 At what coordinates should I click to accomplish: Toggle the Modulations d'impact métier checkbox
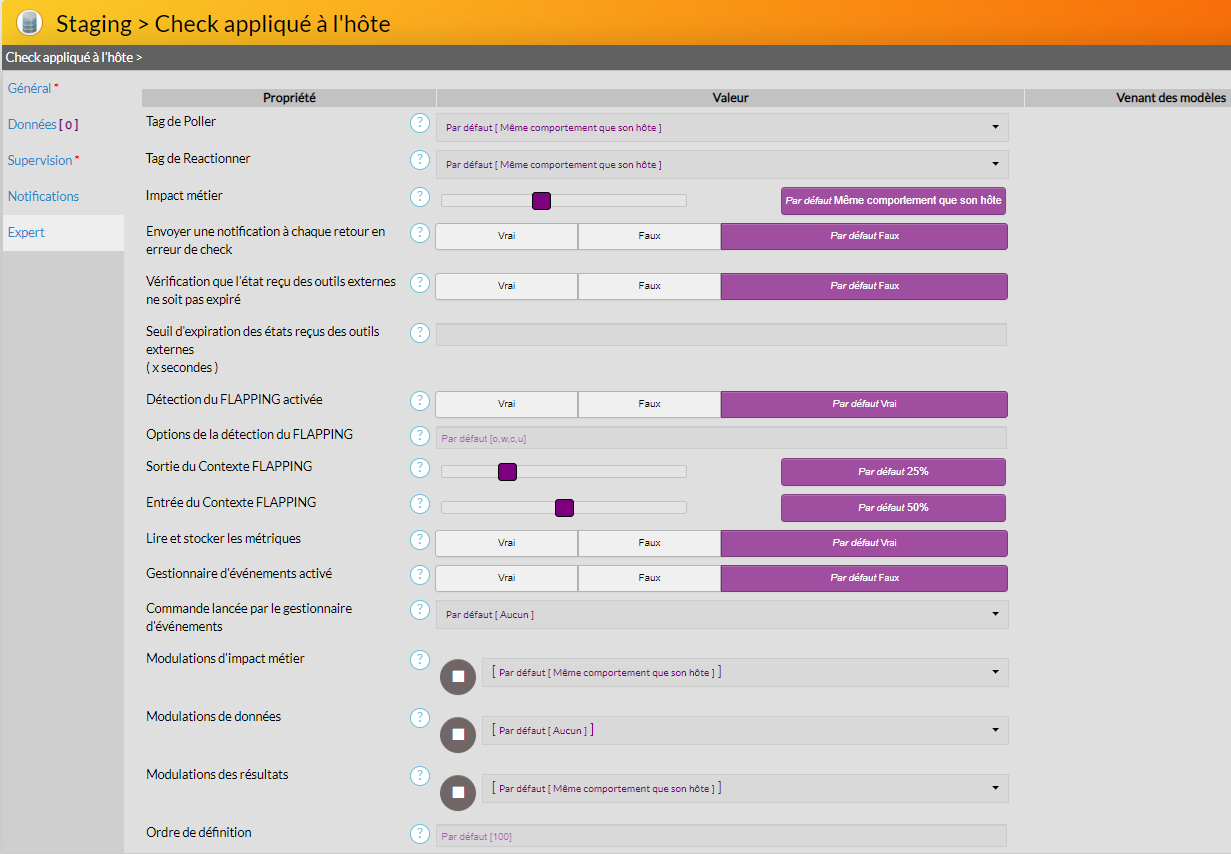coord(458,677)
